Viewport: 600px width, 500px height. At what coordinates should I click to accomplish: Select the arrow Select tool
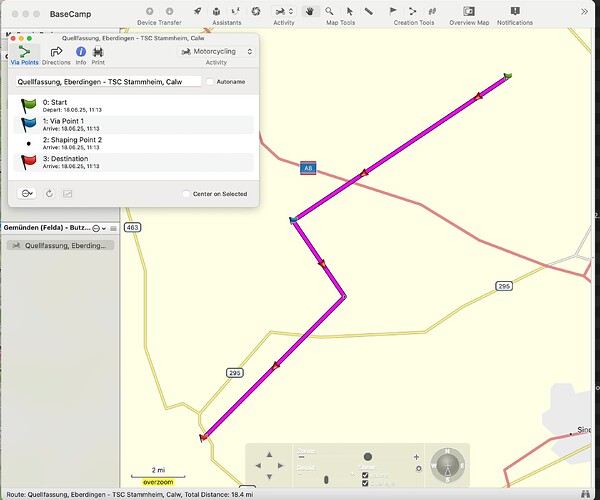click(349, 11)
